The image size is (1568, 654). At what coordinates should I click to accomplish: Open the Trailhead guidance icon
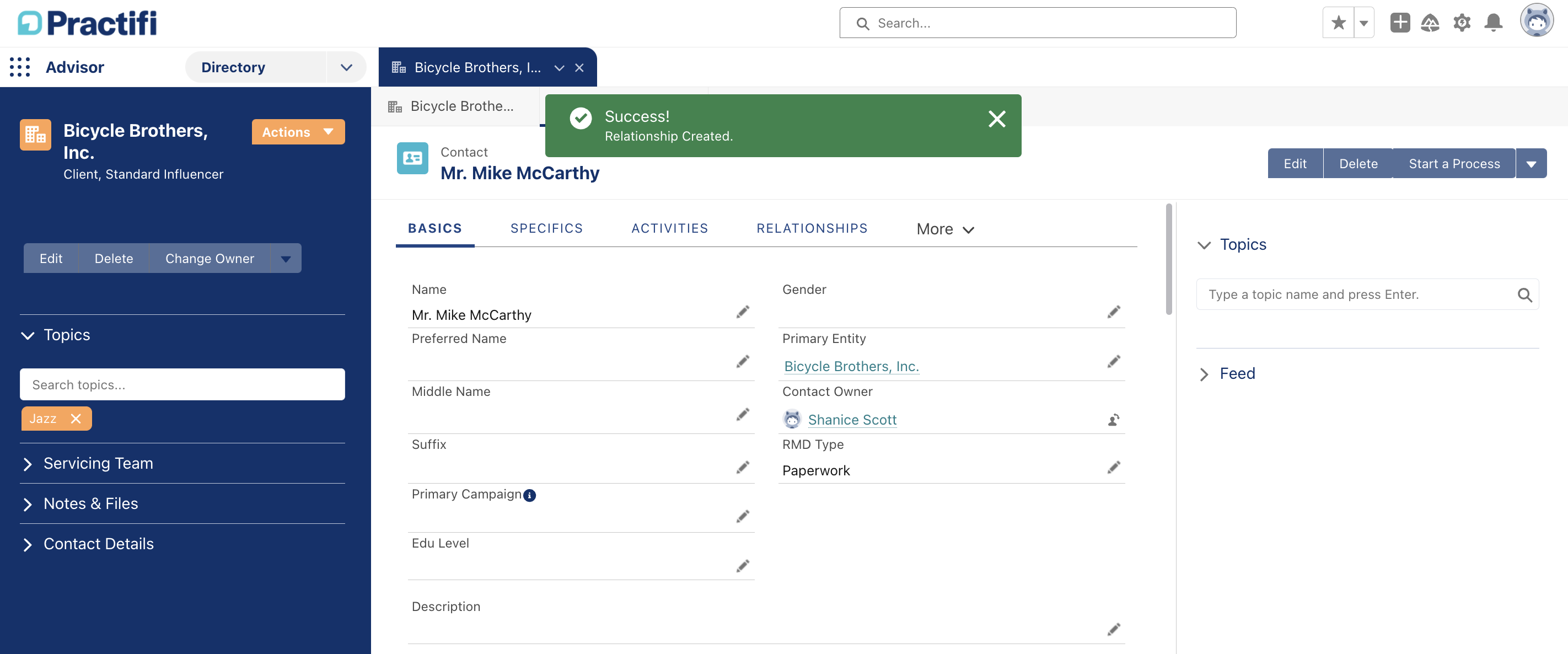point(1430,23)
